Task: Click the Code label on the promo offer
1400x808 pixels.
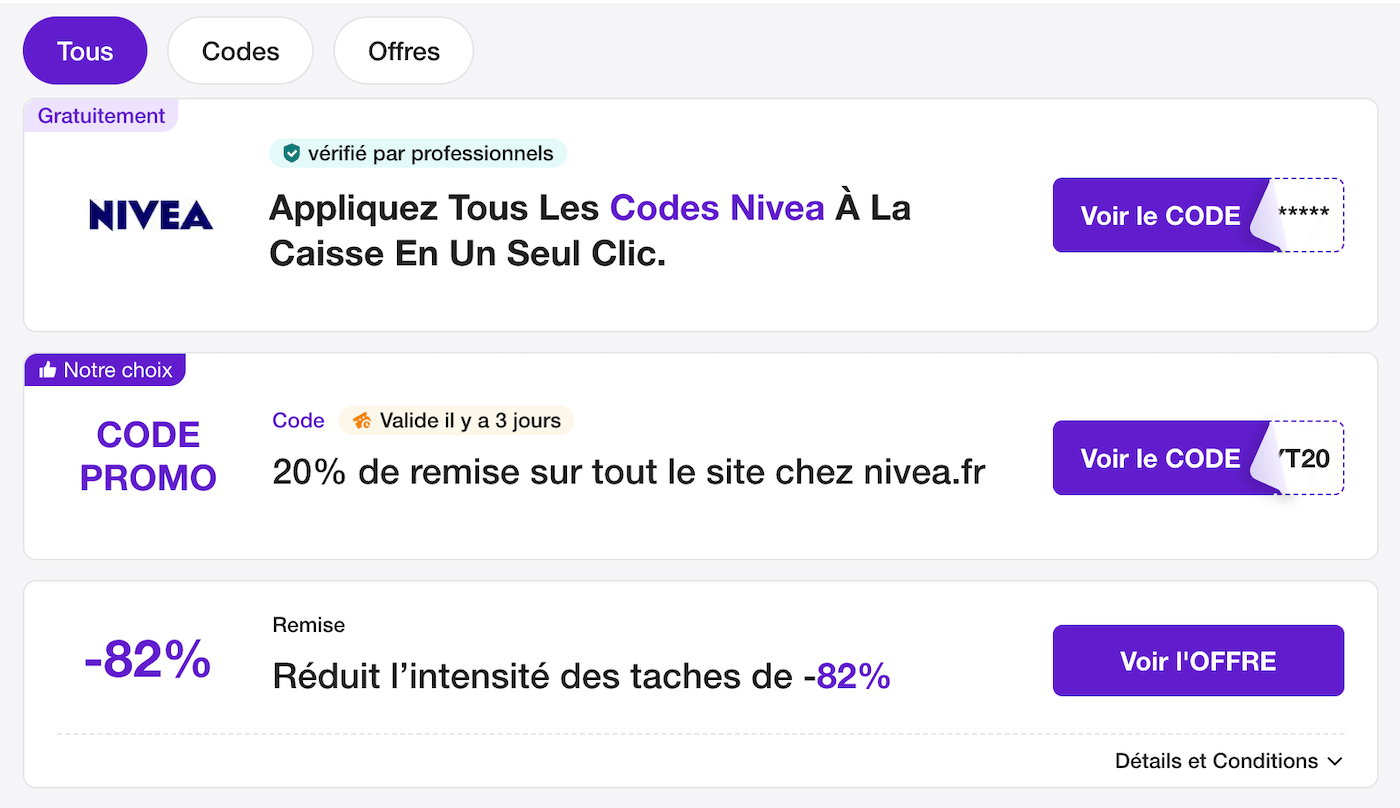Action: click(x=297, y=420)
